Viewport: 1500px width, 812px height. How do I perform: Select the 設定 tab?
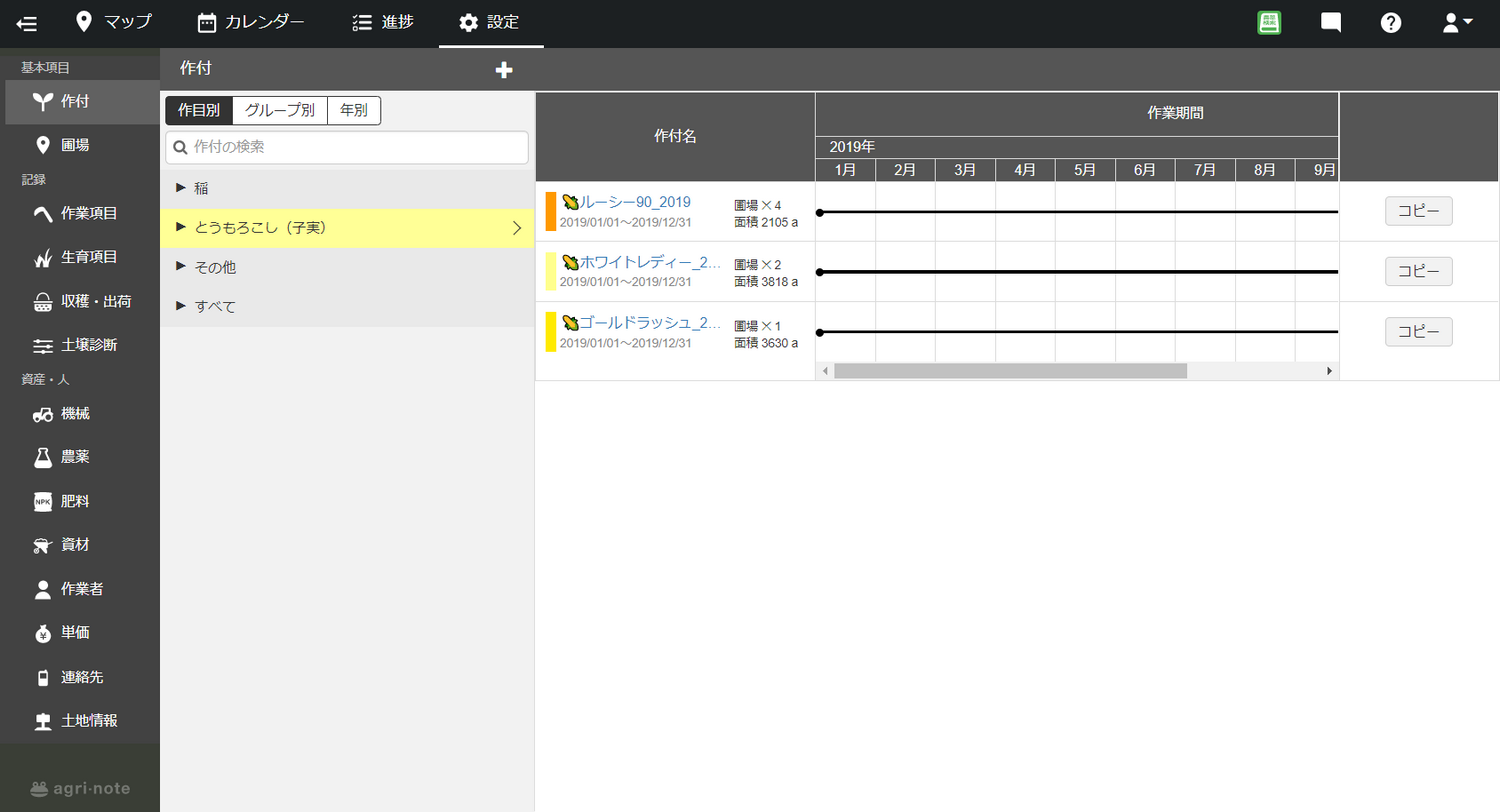point(490,22)
